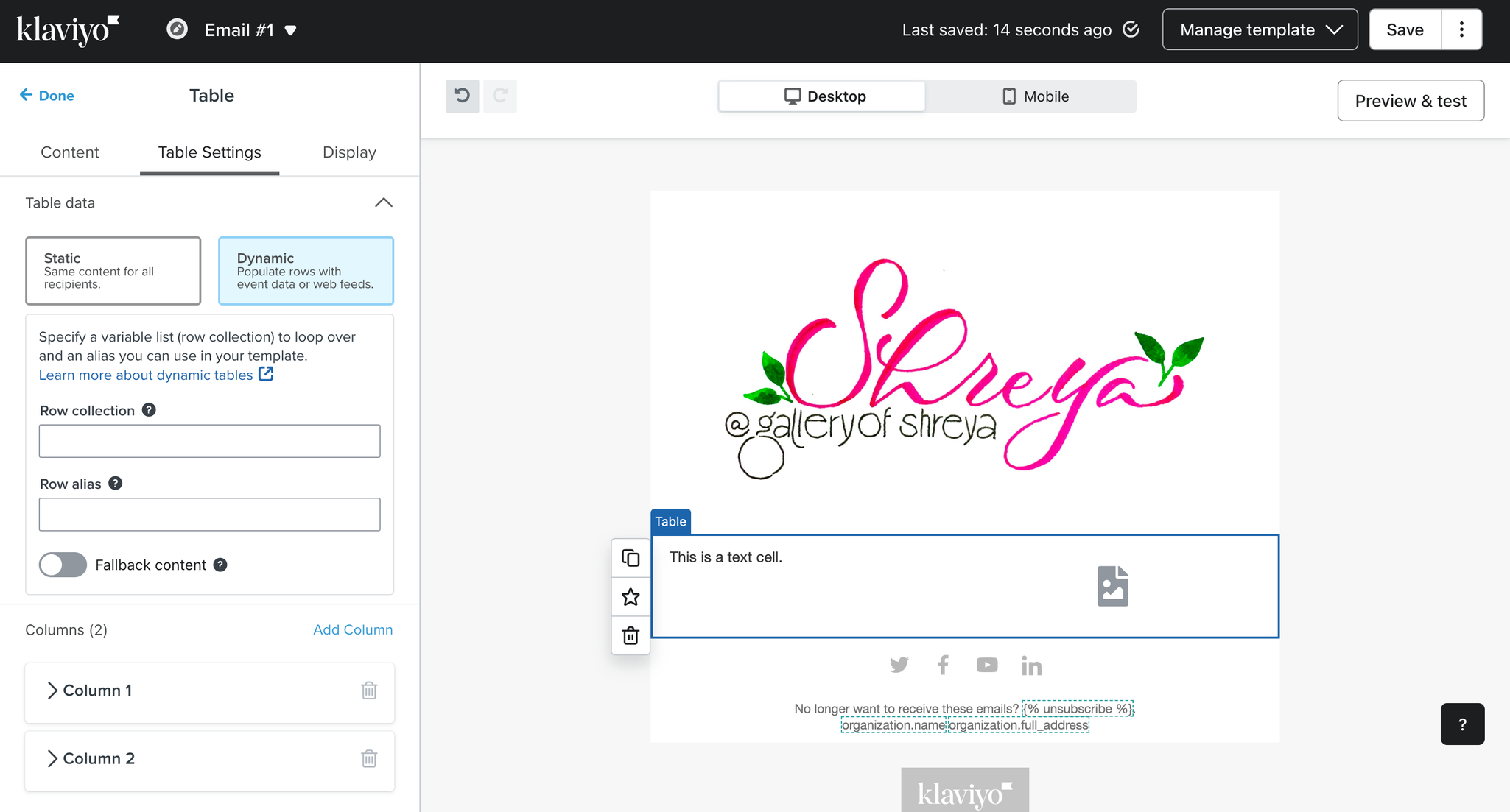Collapse the Table data section

pos(384,202)
